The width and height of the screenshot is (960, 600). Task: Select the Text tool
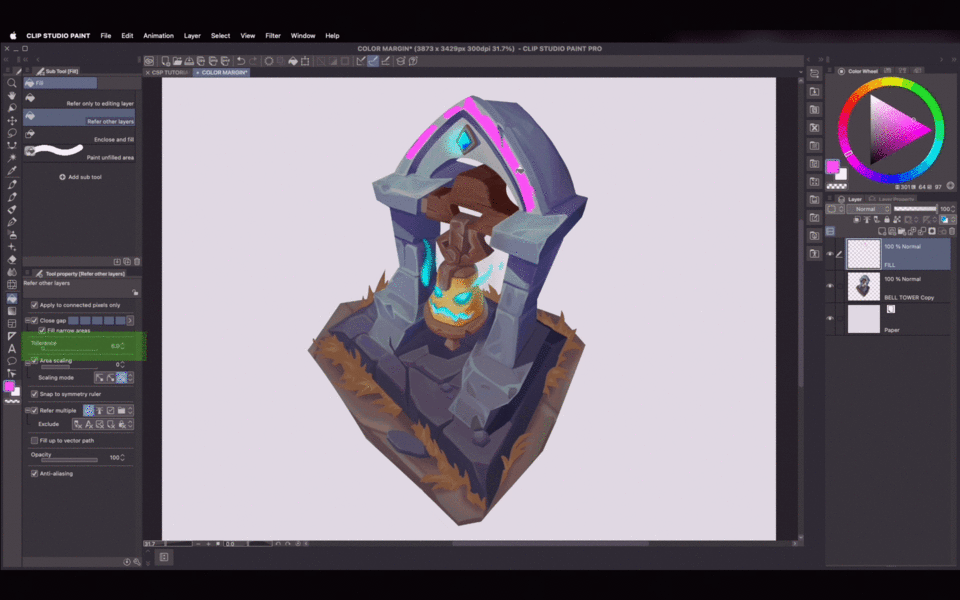pyautogui.click(x=12, y=348)
